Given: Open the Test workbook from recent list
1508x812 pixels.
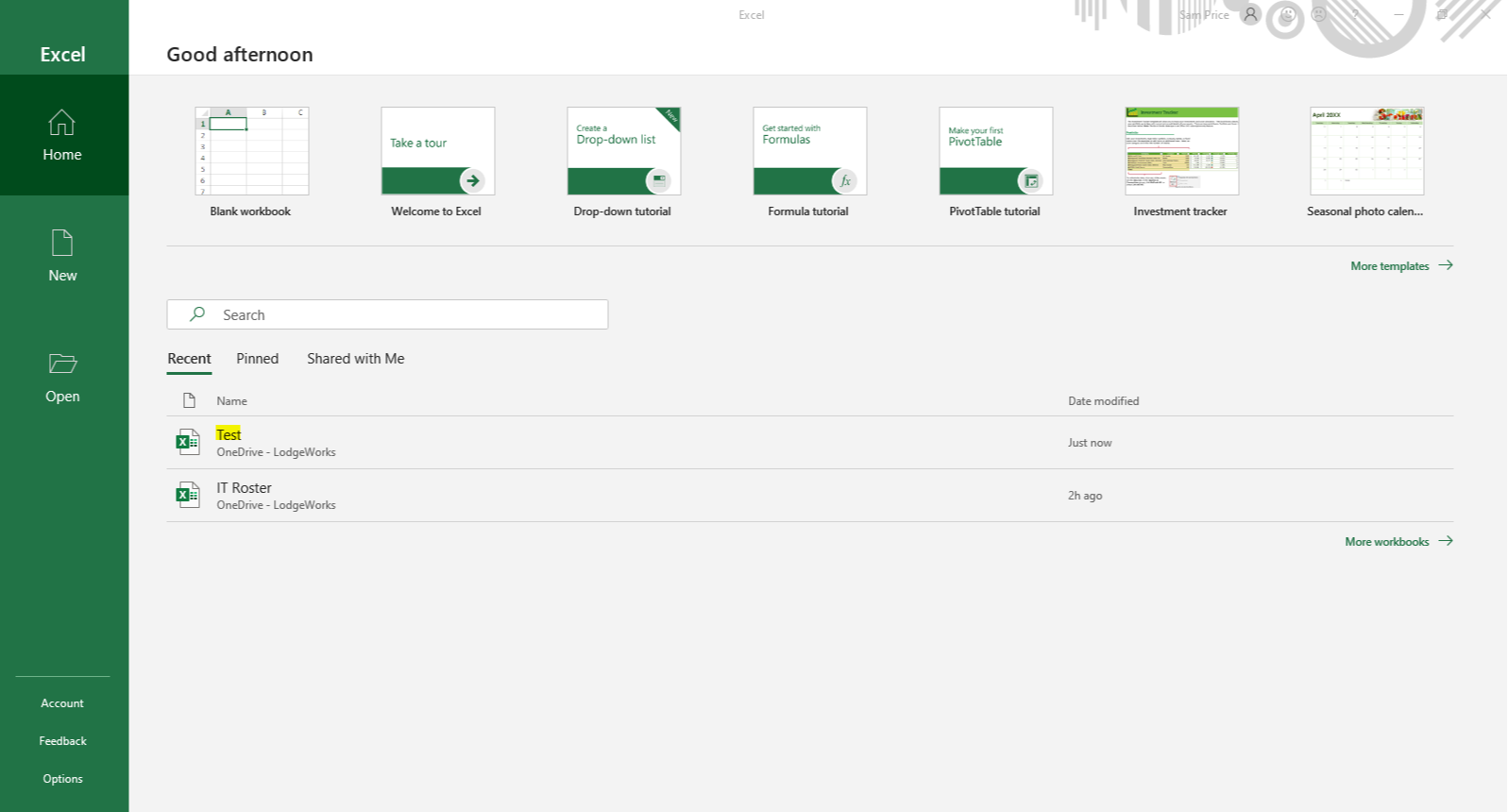Looking at the screenshot, I should pyautogui.click(x=809, y=443).
